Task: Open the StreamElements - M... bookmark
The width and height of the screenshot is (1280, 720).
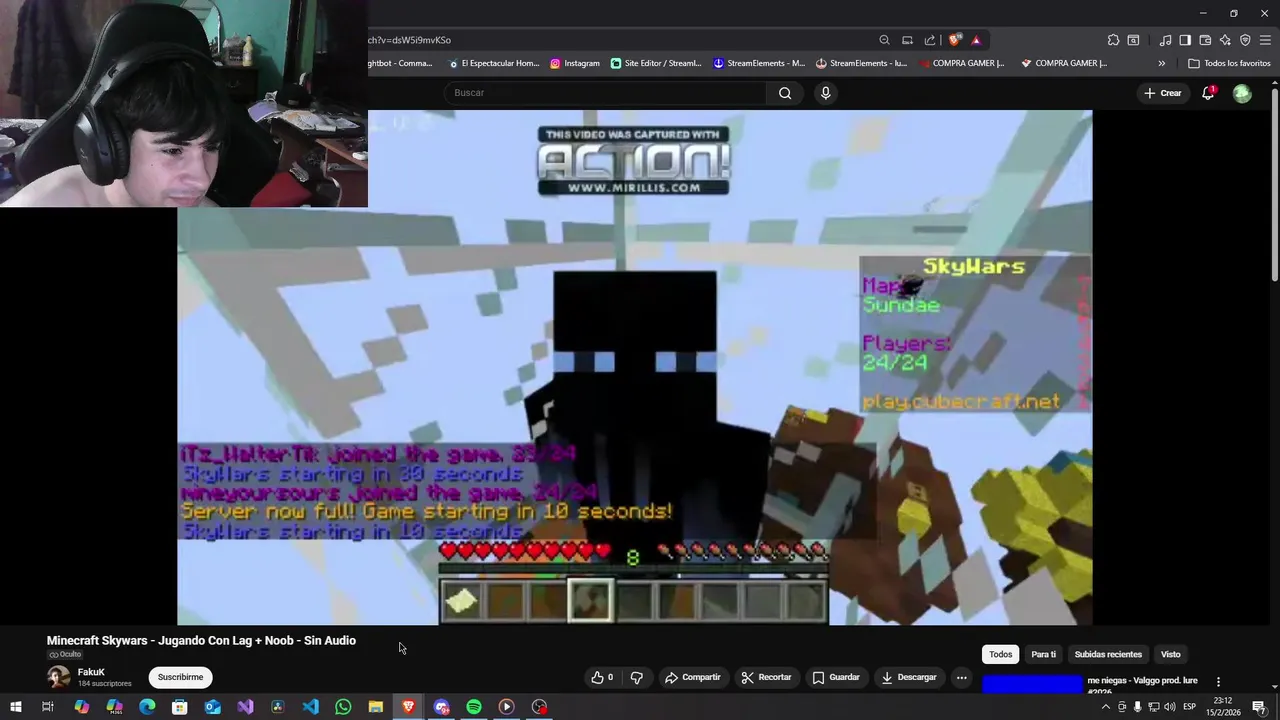Action: pyautogui.click(x=759, y=63)
